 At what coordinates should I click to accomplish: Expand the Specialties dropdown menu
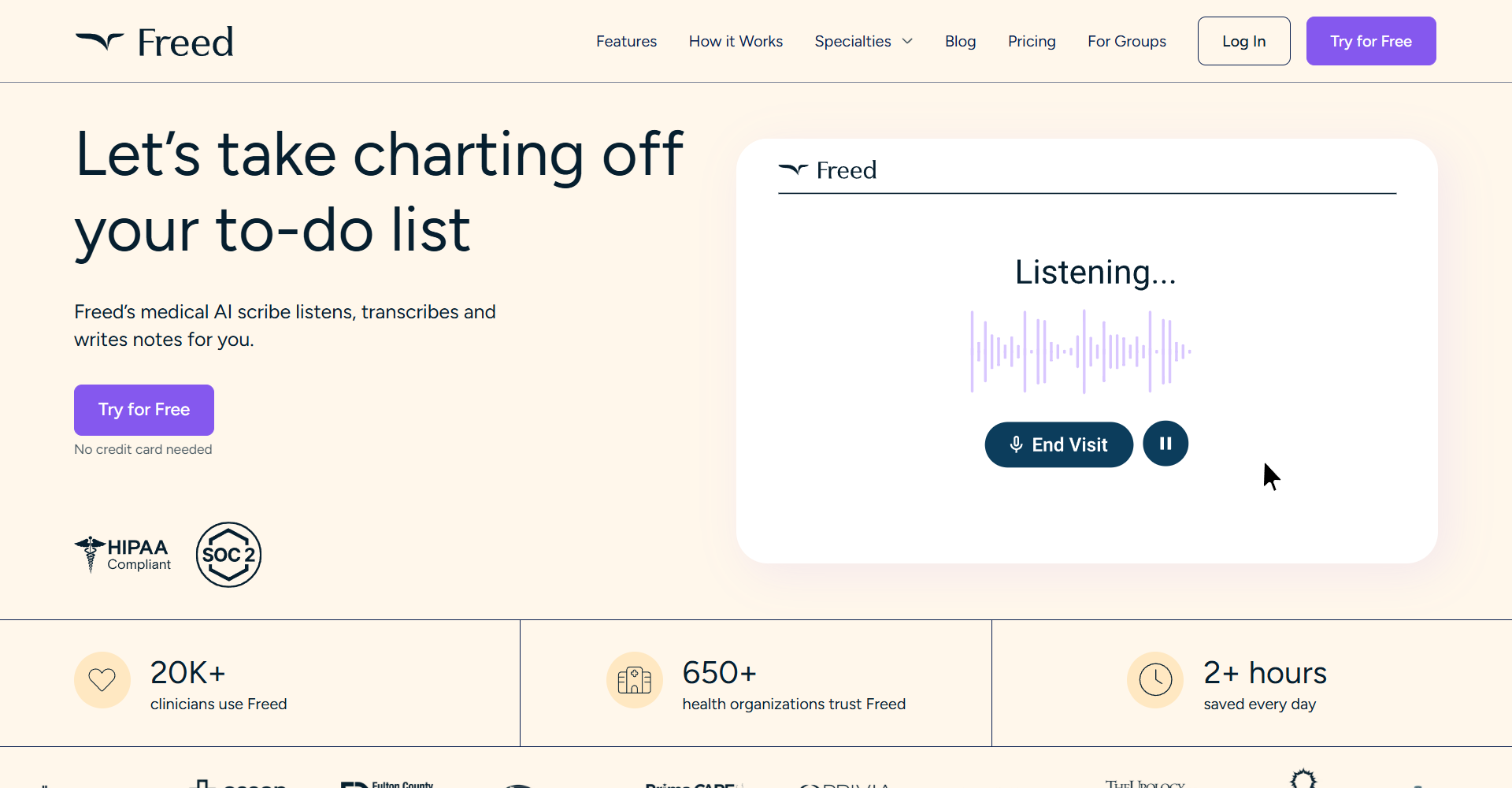coord(864,41)
